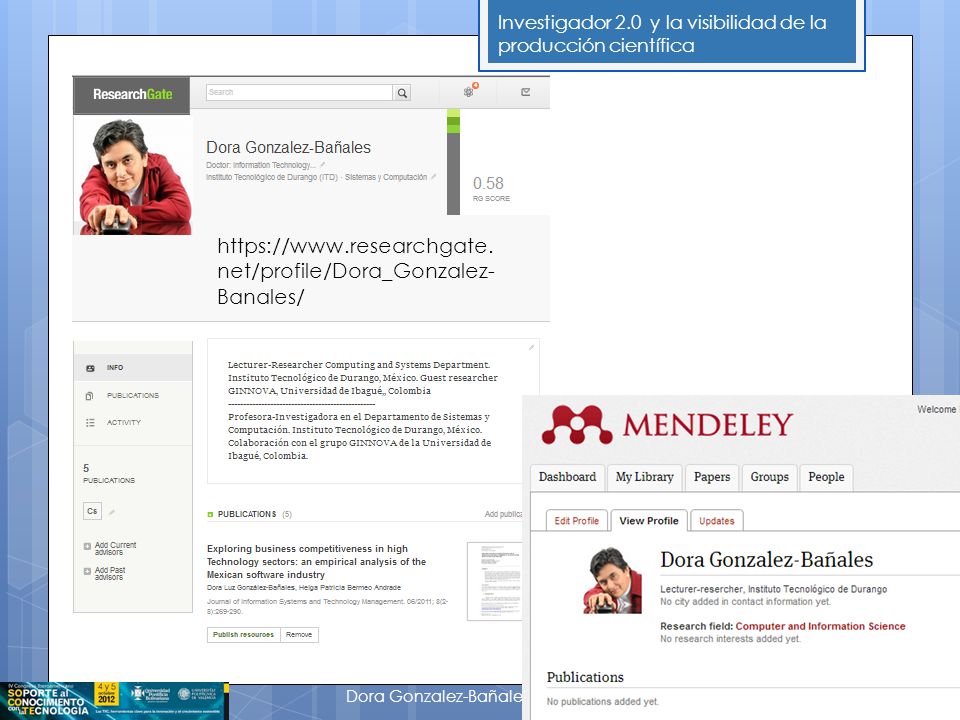Click Add Past advisors link
Viewport: 960px width, 720px height.
point(110,574)
